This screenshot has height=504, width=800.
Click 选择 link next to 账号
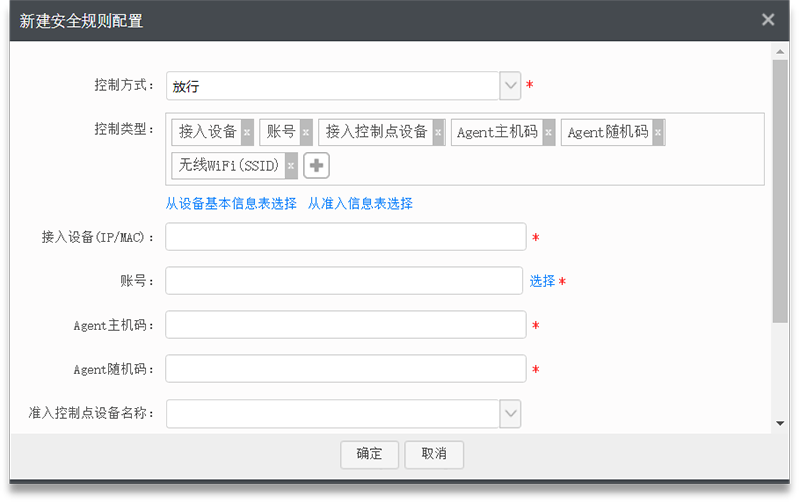[542, 281]
